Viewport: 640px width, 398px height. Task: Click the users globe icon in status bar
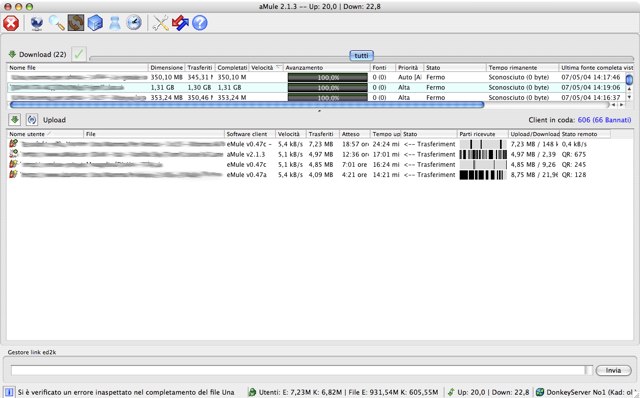252,392
